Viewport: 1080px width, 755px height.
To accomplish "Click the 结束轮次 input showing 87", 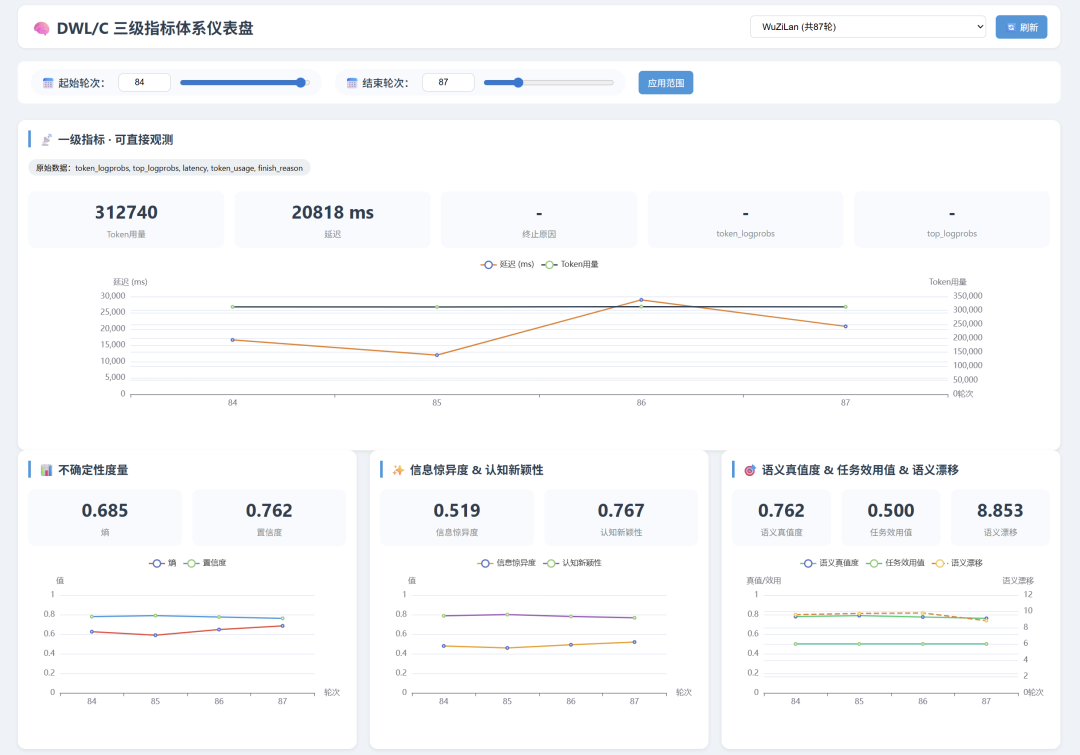I will coord(448,82).
